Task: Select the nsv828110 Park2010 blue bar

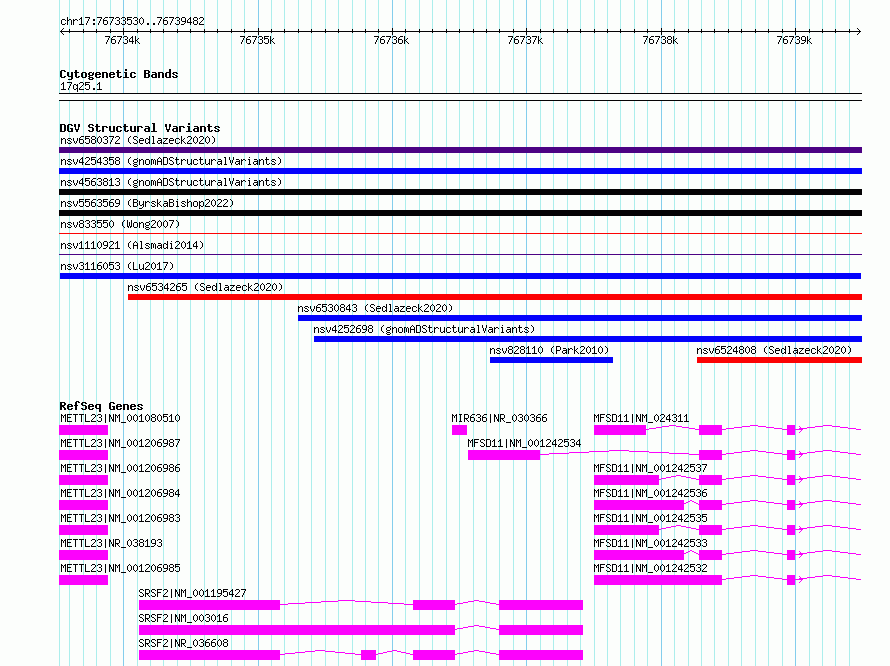Action: pyautogui.click(x=551, y=360)
